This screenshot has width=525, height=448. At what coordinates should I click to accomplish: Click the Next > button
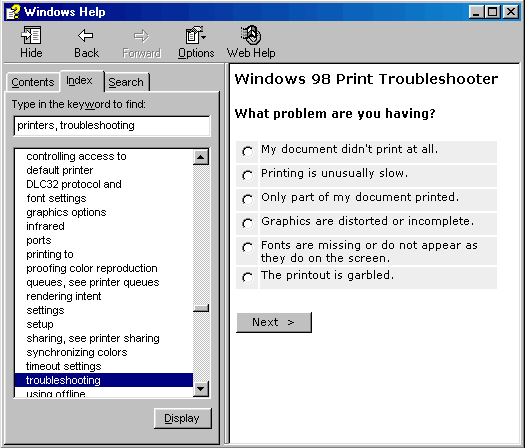point(274,322)
